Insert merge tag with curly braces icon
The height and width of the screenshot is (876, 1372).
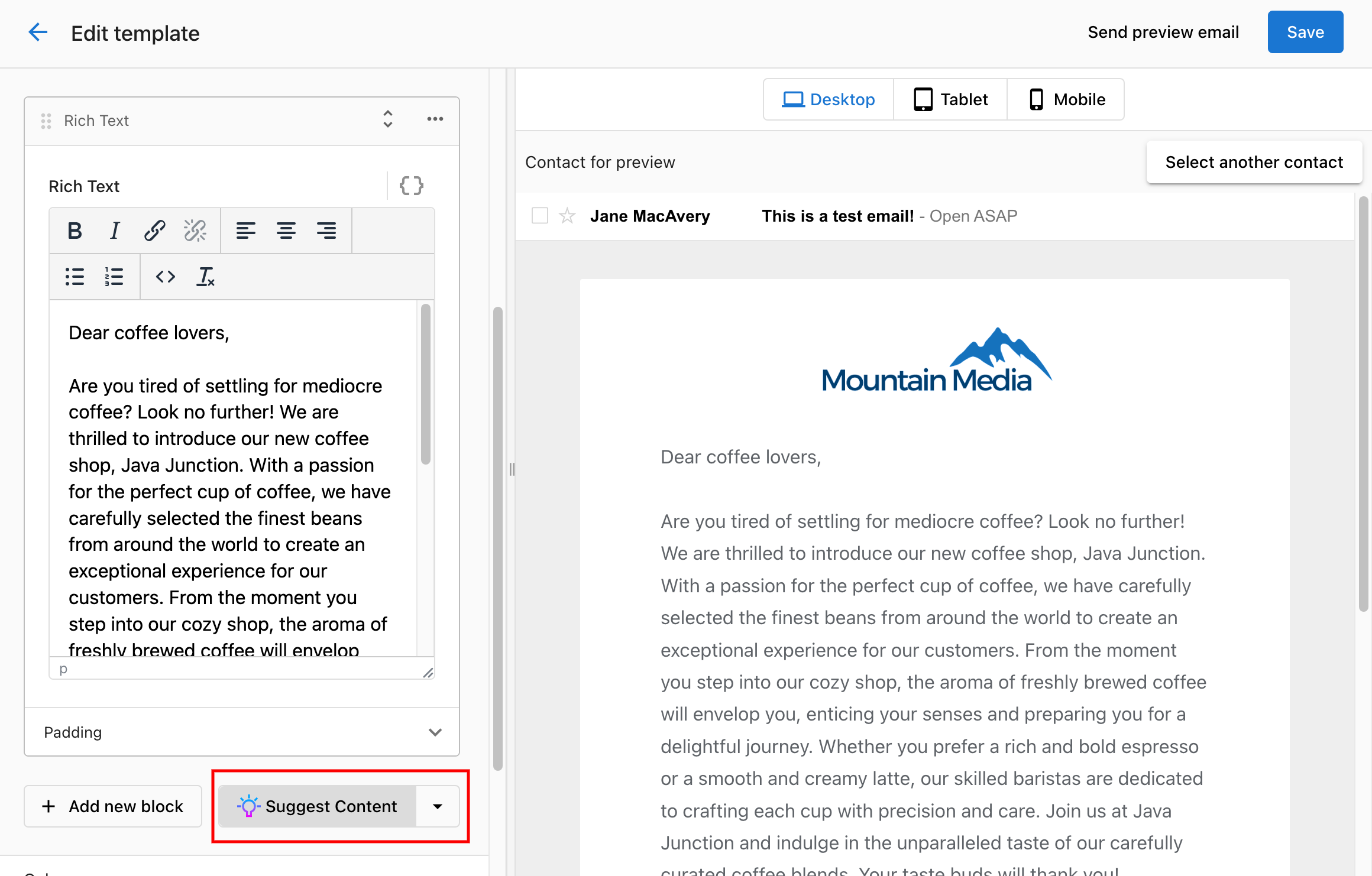412,186
